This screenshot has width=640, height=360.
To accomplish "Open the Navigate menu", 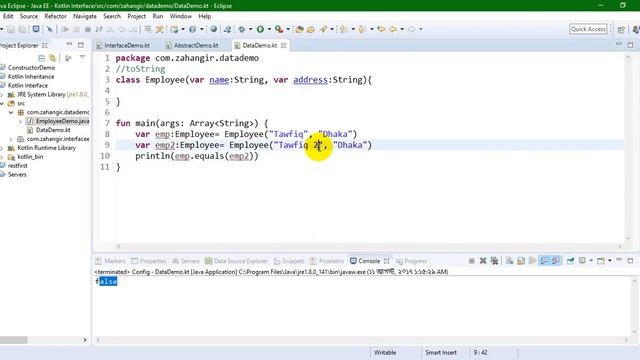I will 85,16.
